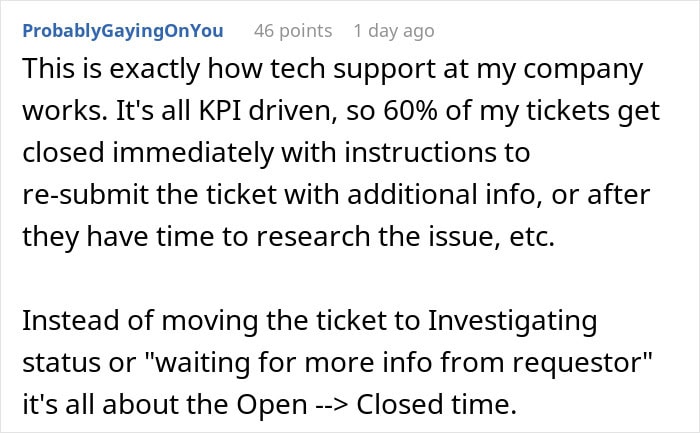
Task: Click the word 'company' ending the first line
Action: [583, 69]
